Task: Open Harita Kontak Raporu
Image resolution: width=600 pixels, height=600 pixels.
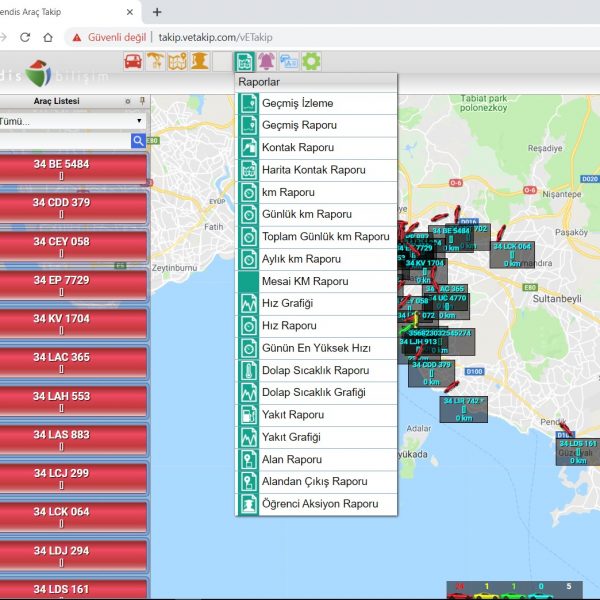Action: pyautogui.click(x=317, y=170)
